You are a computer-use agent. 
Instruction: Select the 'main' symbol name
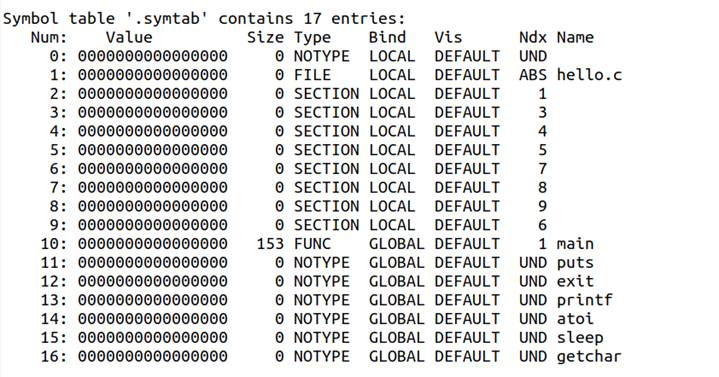pyautogui.click(x=575, y=244)
